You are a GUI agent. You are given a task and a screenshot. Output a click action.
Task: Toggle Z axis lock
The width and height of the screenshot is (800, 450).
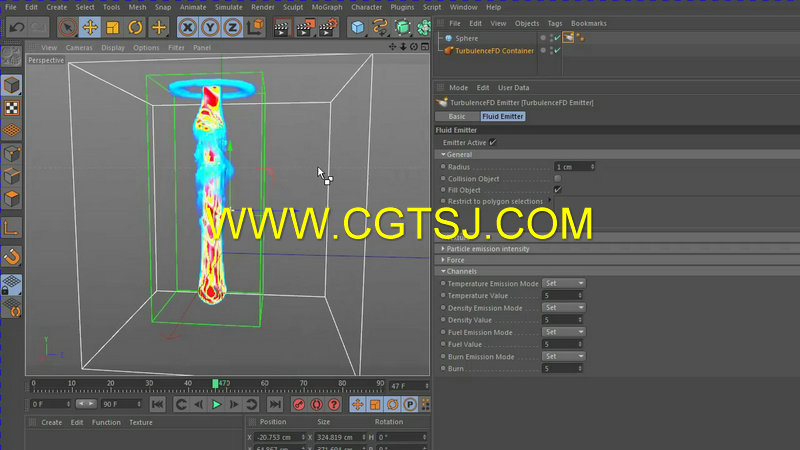(x=233, y=27)
